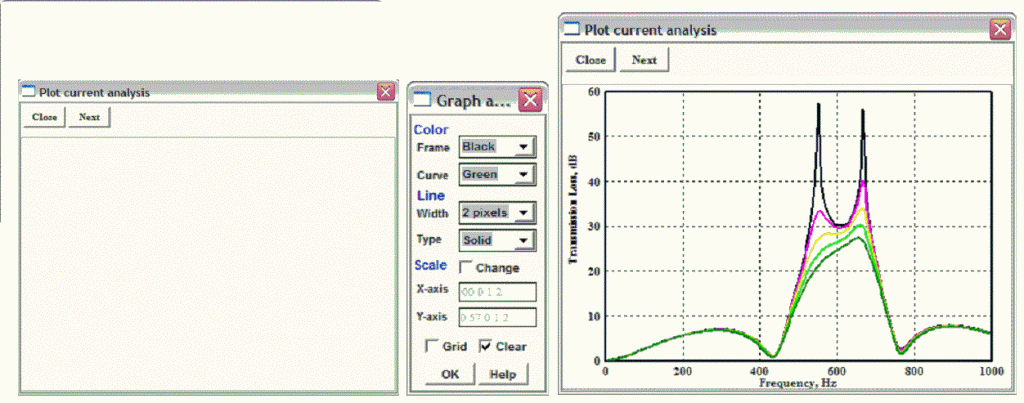Image resolution: width=1024 pixels, height=403 pixels.
Task: Click the X-axis scale input field
Action: point(497,292)
